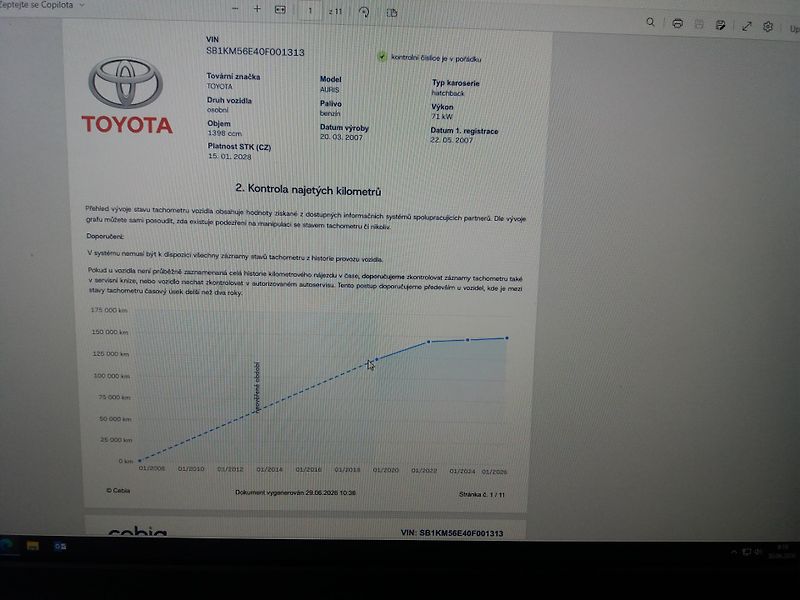Zoom out with the minus icon
Screen dimensions: 800x600
click(235, 9)
